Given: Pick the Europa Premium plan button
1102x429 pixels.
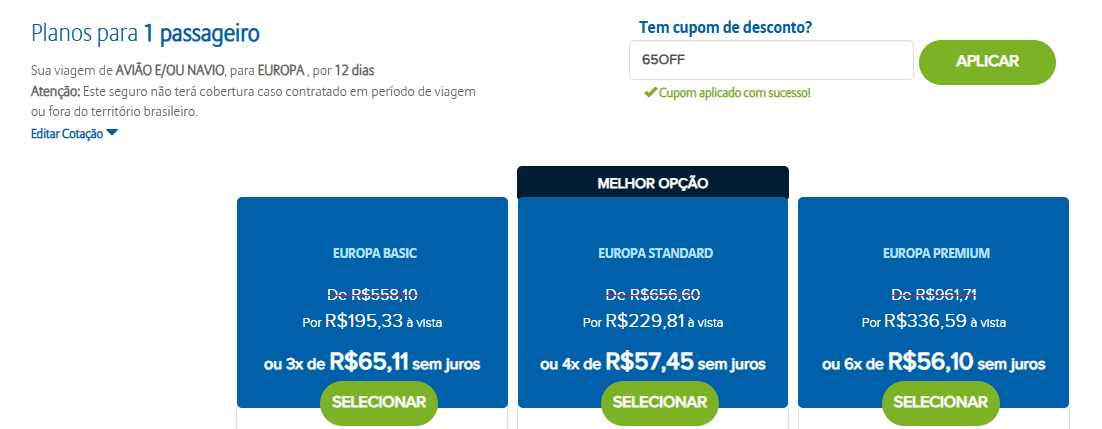Looking at the screenshot, I should tap(940, 402).
